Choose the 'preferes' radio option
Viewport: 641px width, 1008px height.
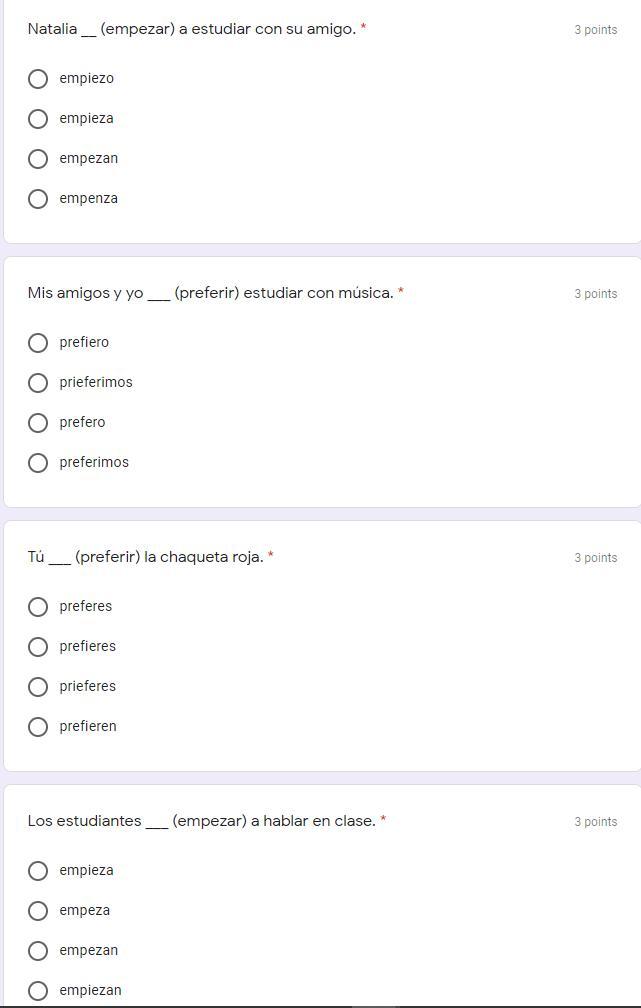pos(38,607)
